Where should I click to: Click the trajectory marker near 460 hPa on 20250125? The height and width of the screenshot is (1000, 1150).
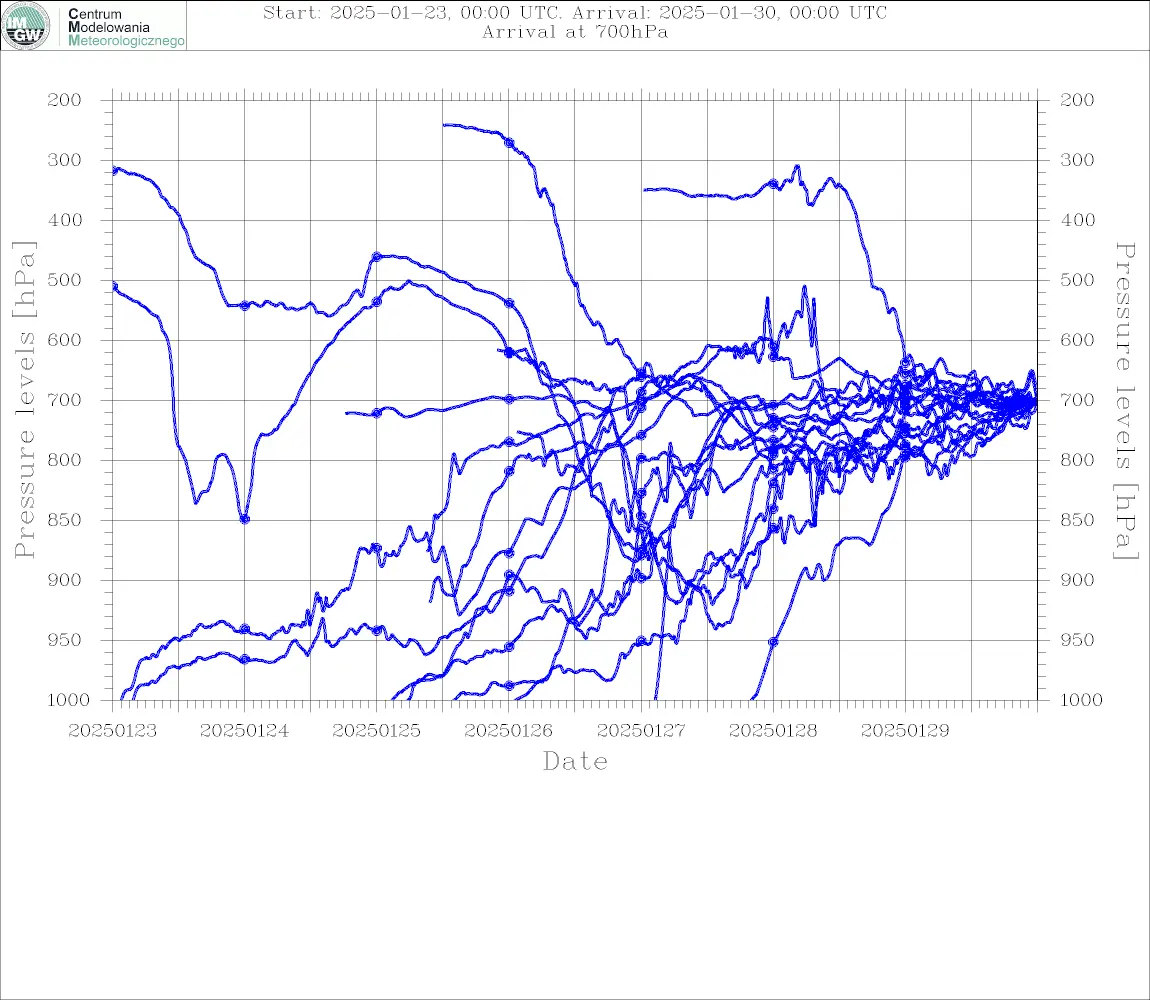coord(377,257)
